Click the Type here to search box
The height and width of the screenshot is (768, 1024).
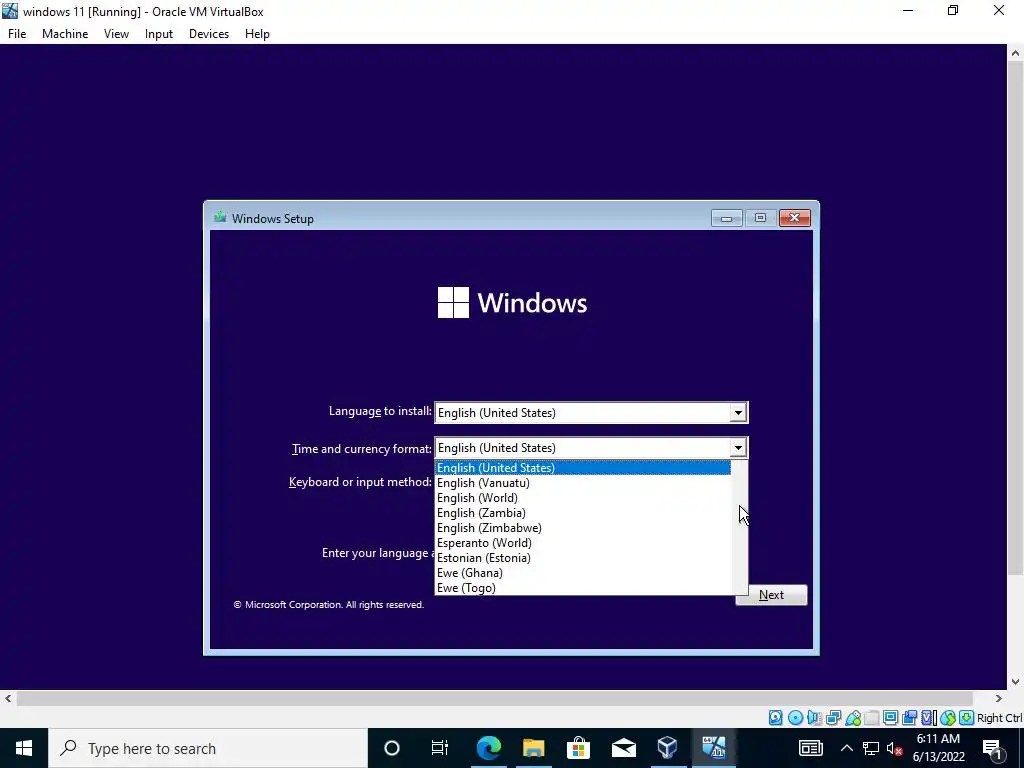(208, 748)
